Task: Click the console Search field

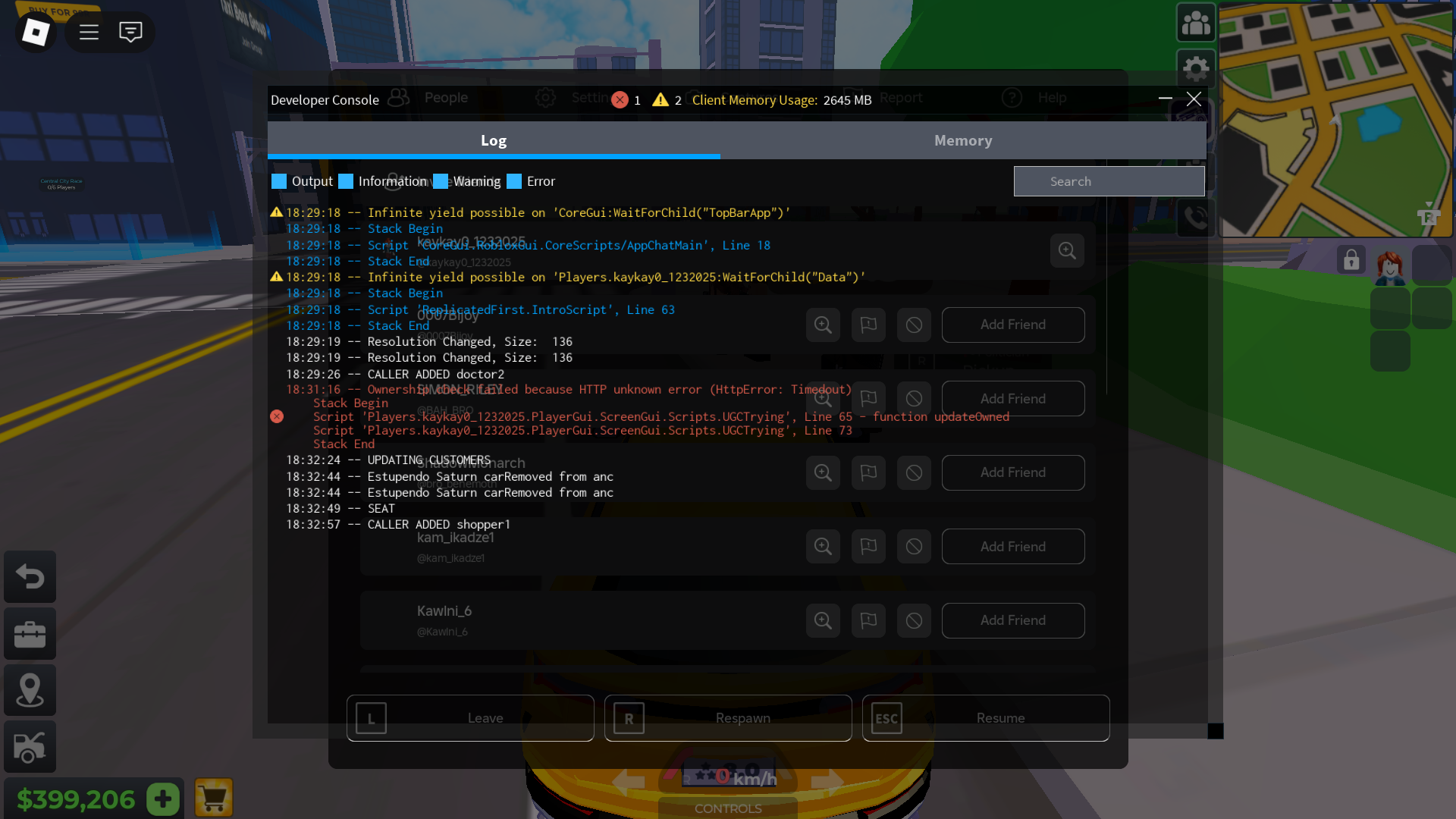Action: click(x=1109, y=181)
